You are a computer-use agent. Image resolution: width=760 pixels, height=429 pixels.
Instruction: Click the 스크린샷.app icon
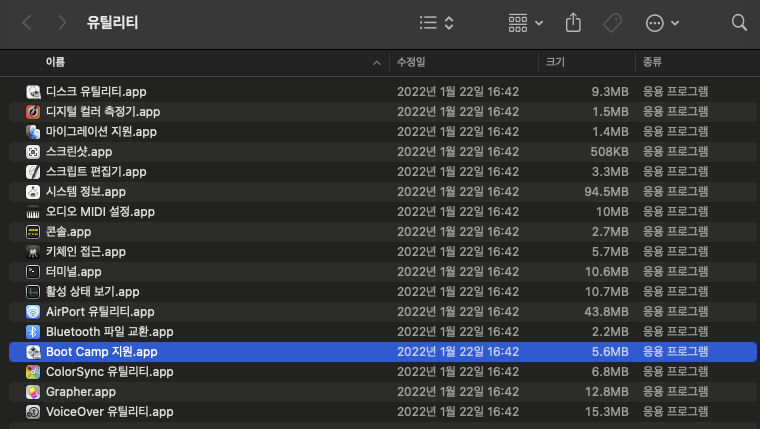(33, 152)
